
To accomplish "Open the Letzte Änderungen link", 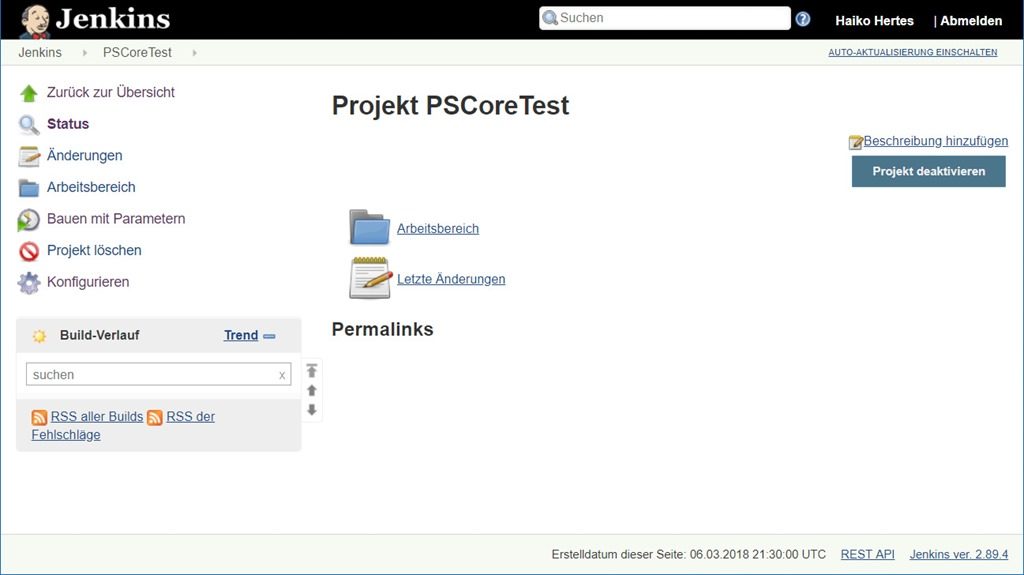I will tap(451, 279).
